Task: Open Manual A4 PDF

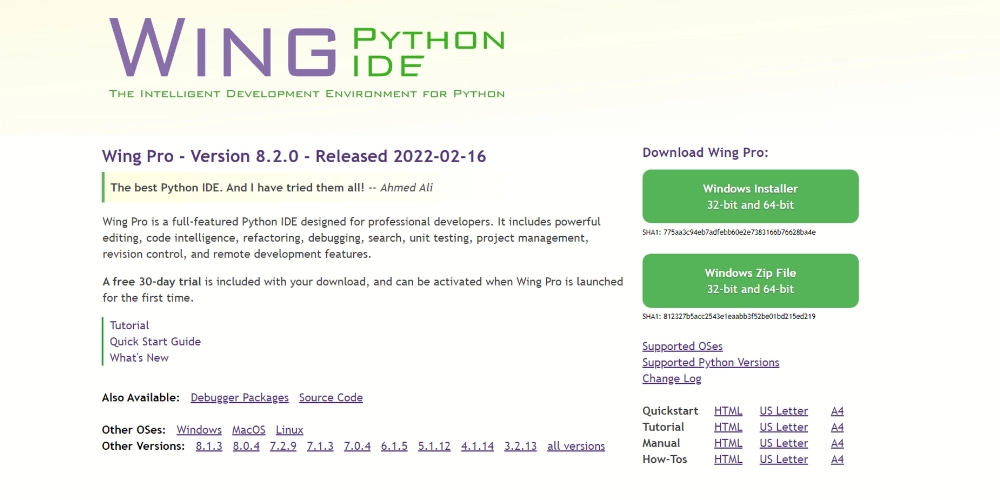Action: pos(837,443)
